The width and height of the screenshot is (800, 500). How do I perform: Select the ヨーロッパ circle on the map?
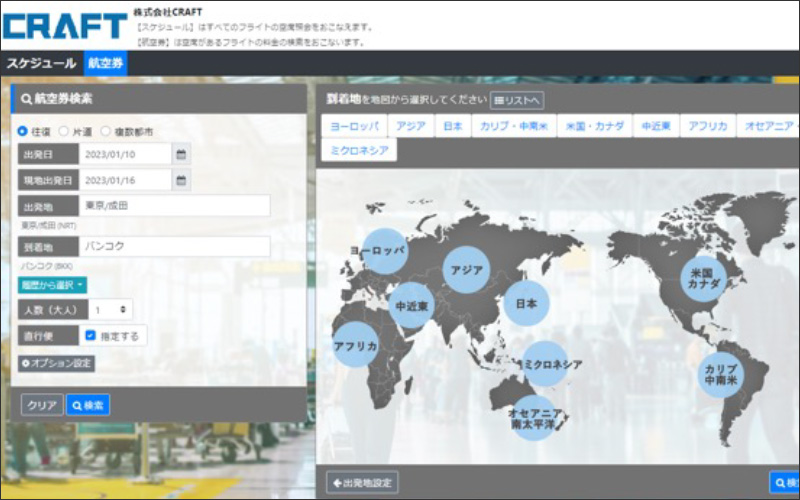click(x=385, y=251)
